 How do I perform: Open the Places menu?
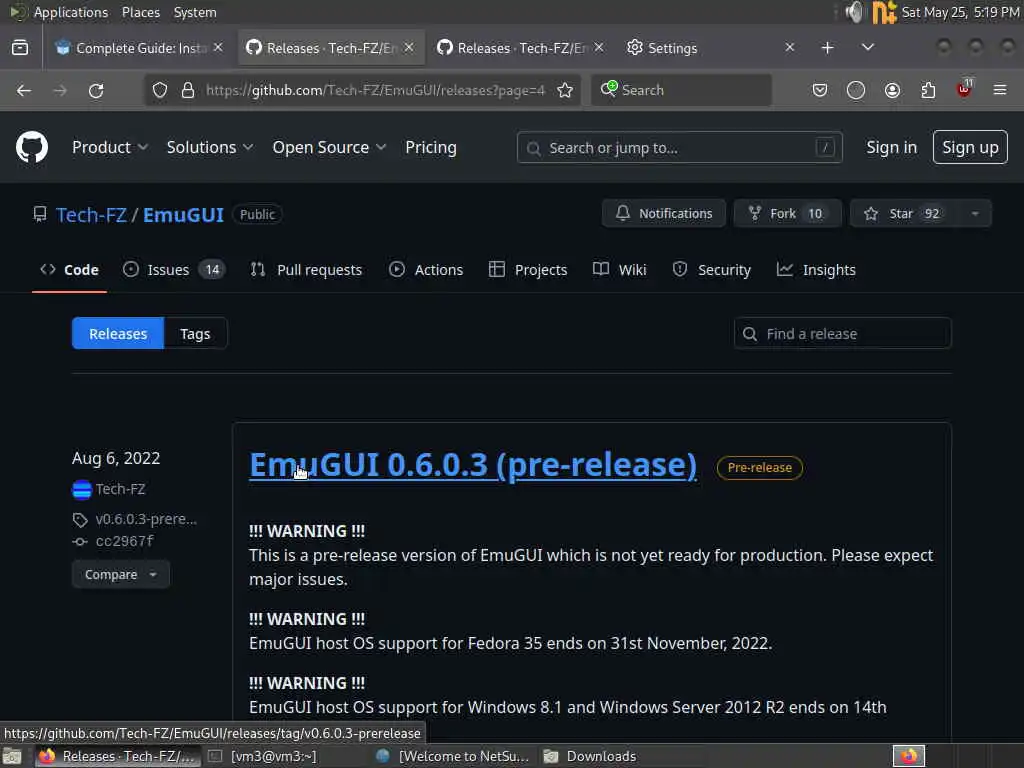coord(141,12)
